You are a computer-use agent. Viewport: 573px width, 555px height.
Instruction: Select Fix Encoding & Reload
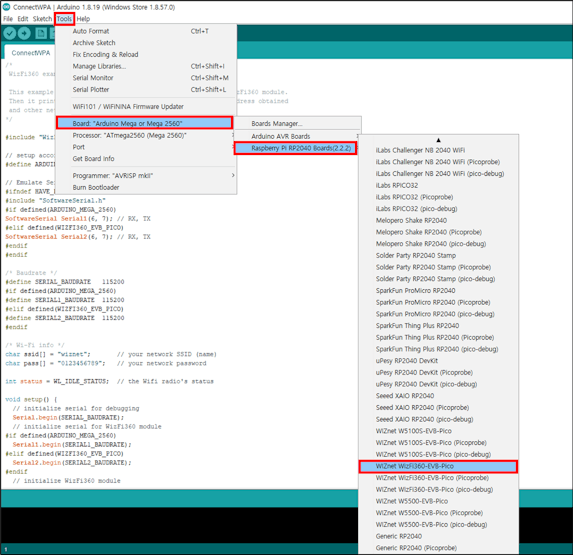tap(146, 55)
